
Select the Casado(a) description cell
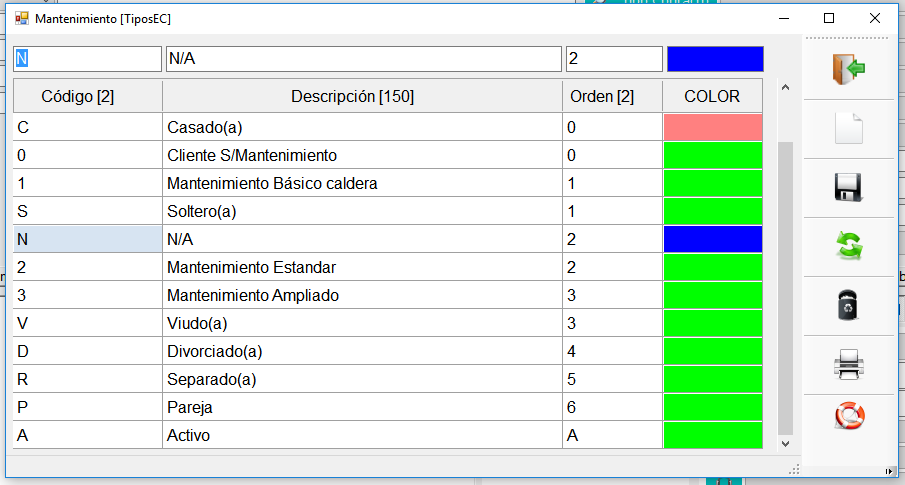[362, 127]
